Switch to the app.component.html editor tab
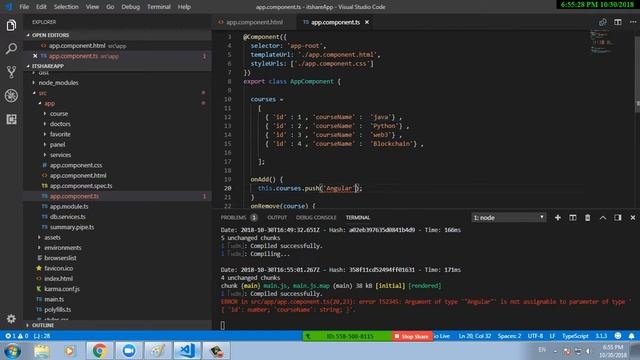The width and height of the screenshot is (640, 360). pos(254,22)
